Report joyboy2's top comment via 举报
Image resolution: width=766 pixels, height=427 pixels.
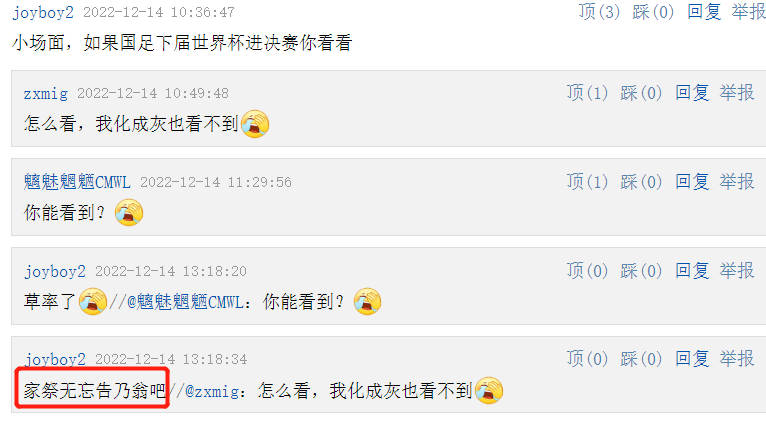[x=748, y=12]
